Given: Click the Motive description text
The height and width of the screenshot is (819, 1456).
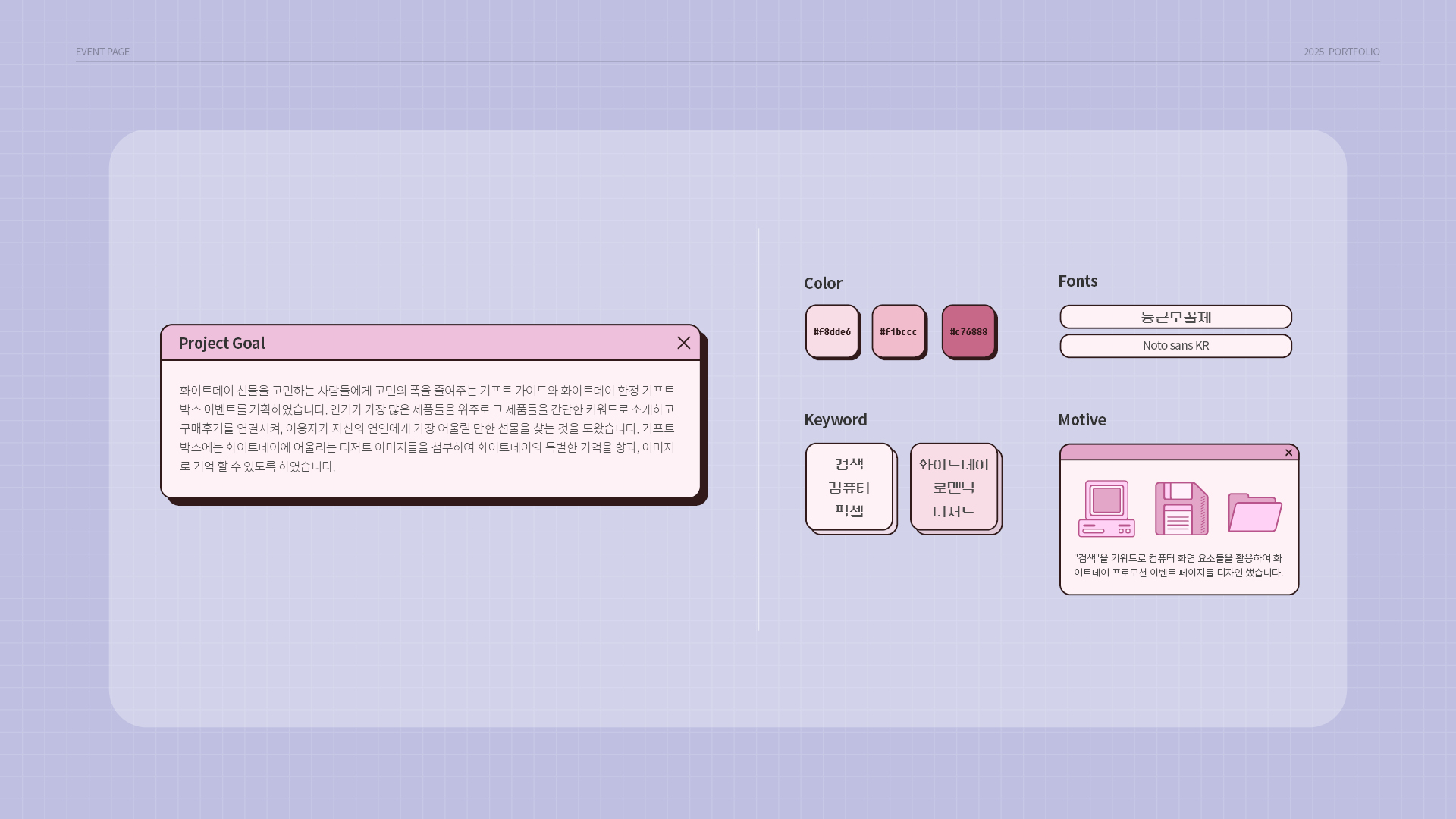Looking at the screenshot, I should coord(1178,565).
